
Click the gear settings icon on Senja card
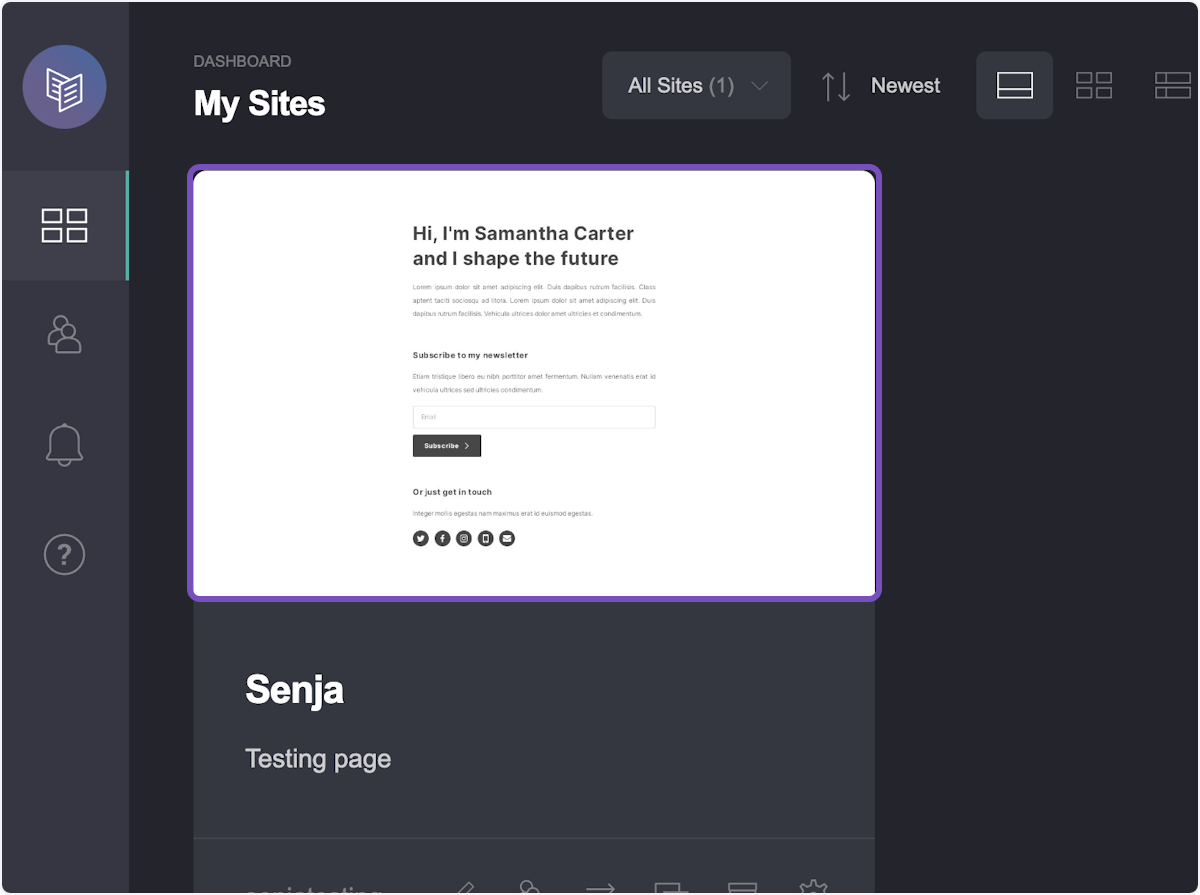(813, 887)
